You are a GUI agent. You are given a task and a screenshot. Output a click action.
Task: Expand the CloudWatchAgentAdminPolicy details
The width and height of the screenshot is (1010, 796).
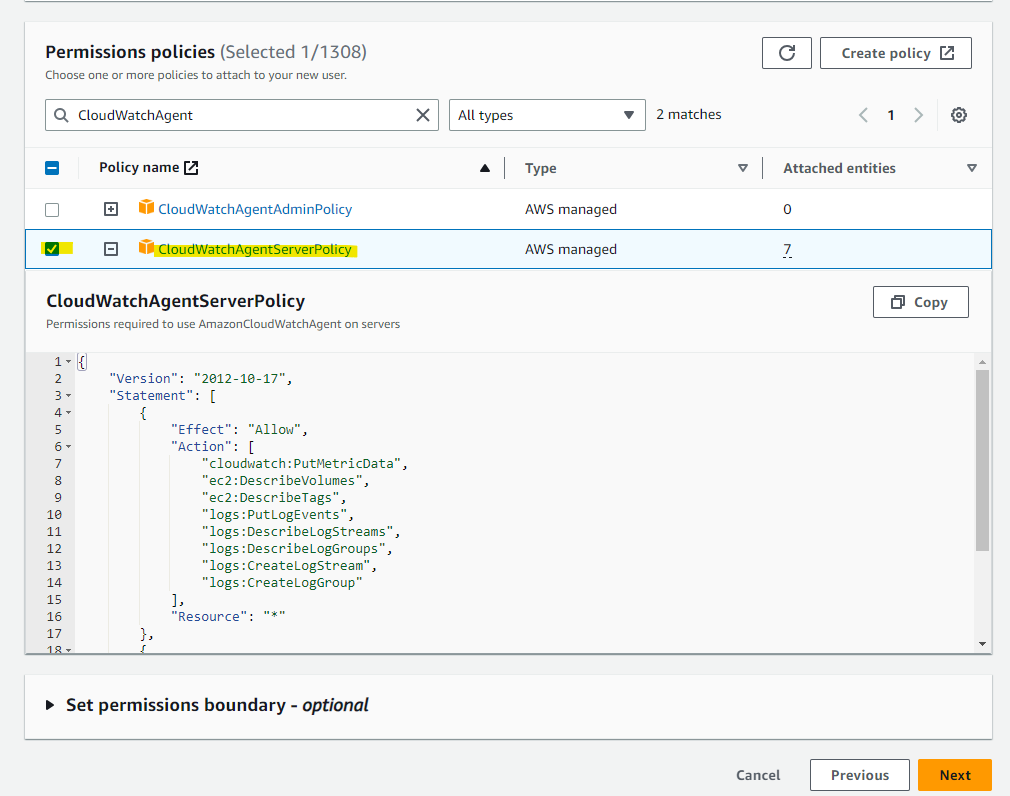pos(111,209)
